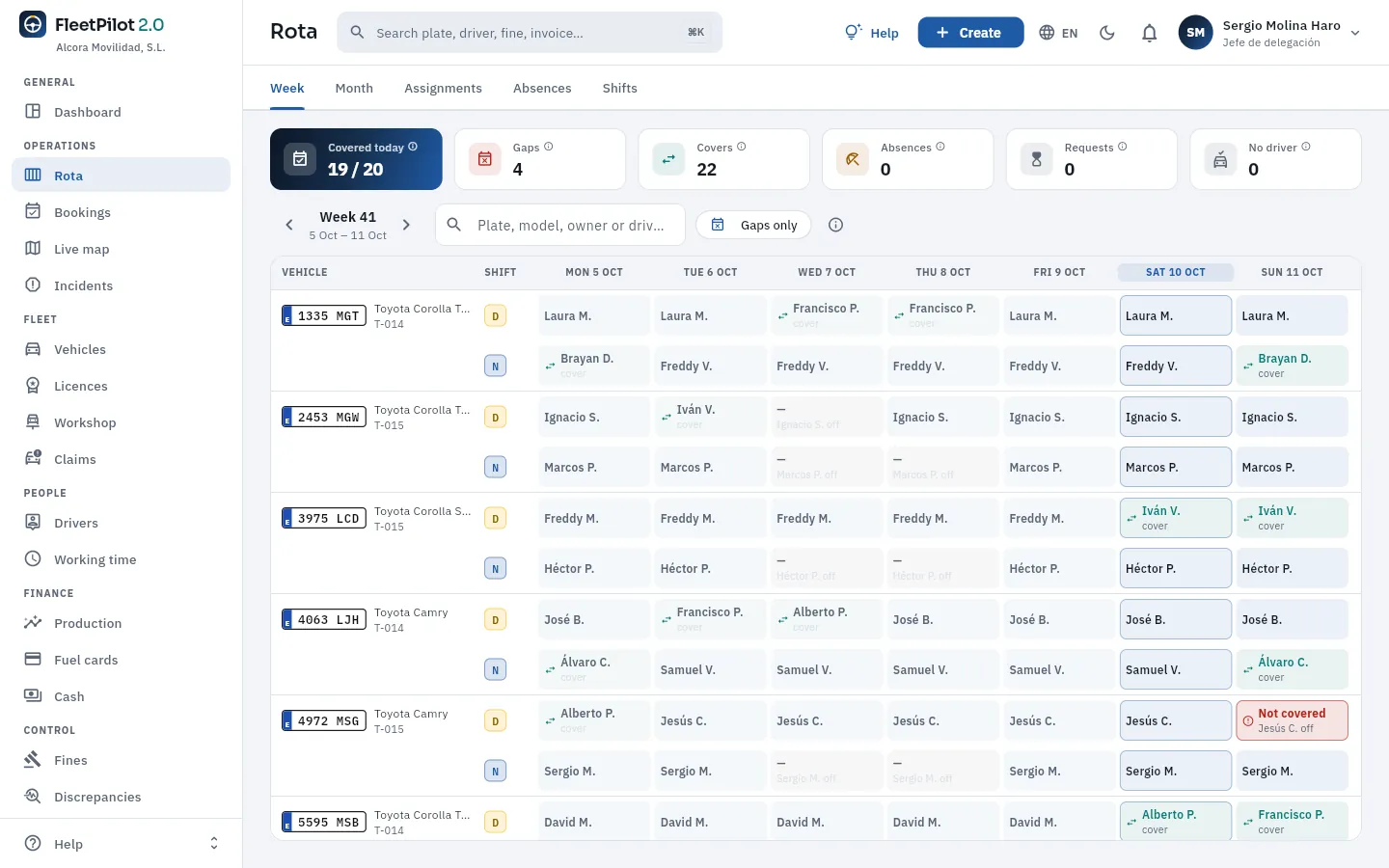Image resolution: width=1389 pixels, height=868 pixels.
Task: Open Help in the top bar
Action: pyautogui.click(x=872, y=33)
